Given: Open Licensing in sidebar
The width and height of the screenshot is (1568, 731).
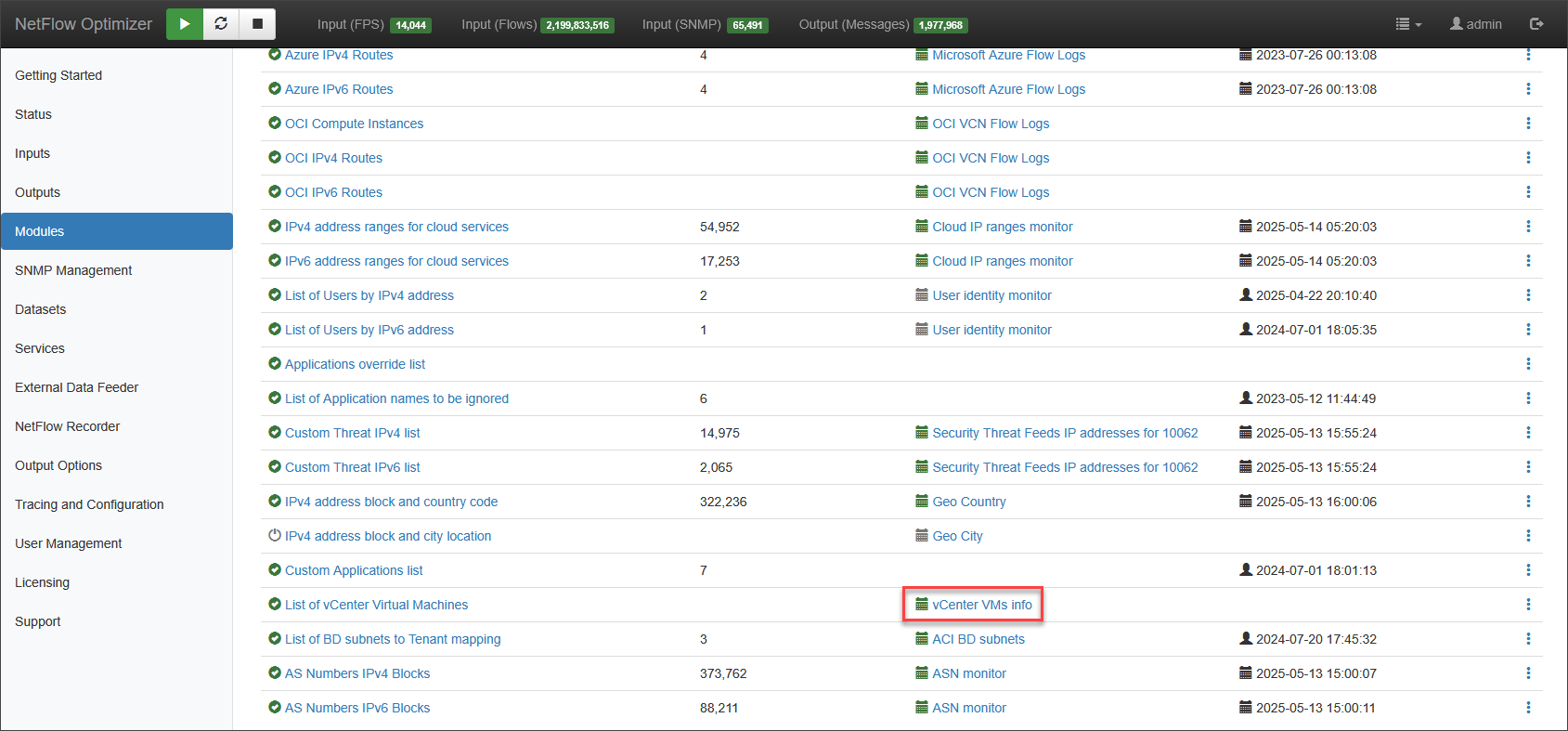Looking at the screenshot, I should pyautogui.click(x=117, y=582).
